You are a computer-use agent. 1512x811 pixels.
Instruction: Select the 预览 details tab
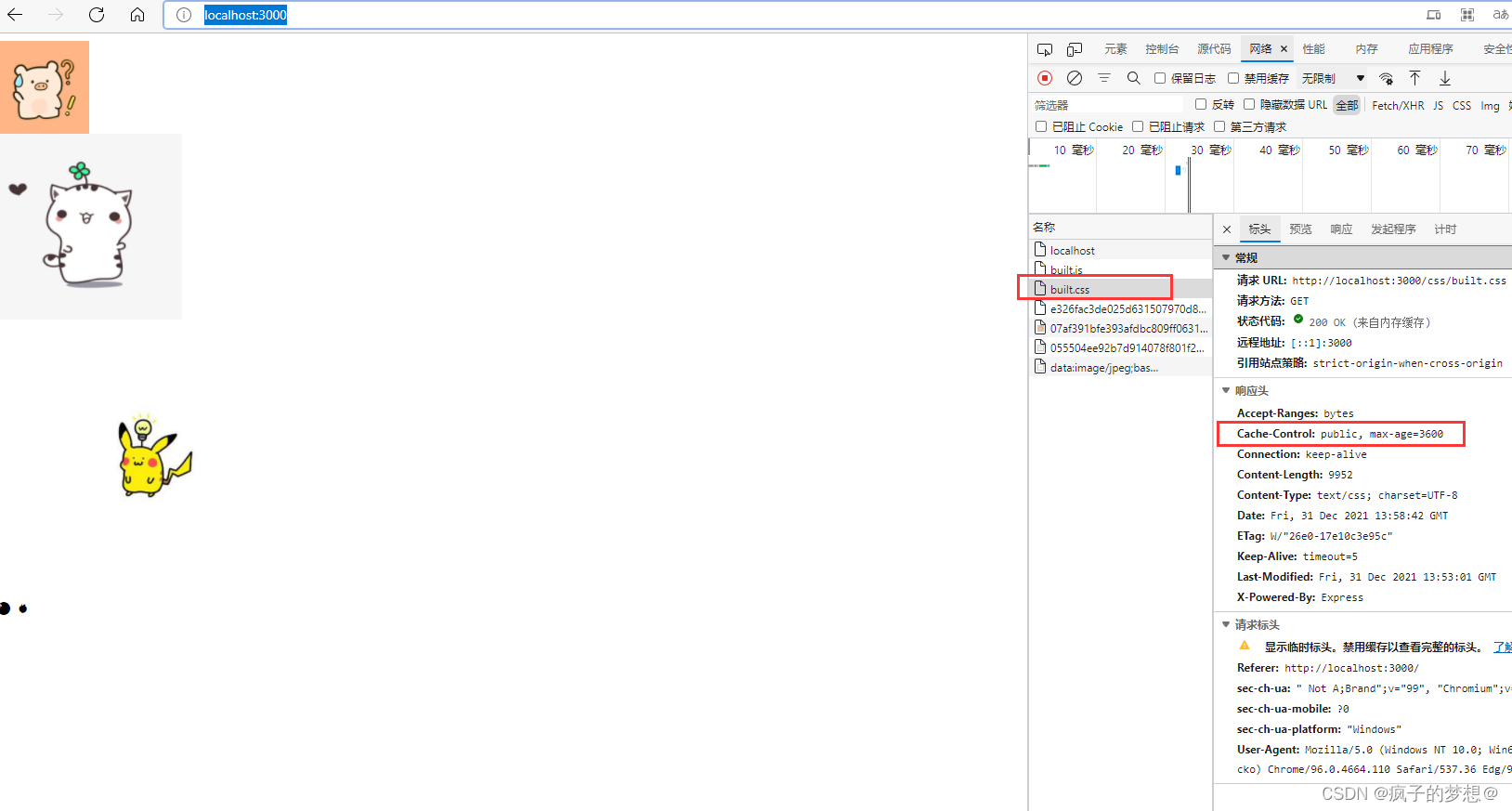[x=1300, y=229]
